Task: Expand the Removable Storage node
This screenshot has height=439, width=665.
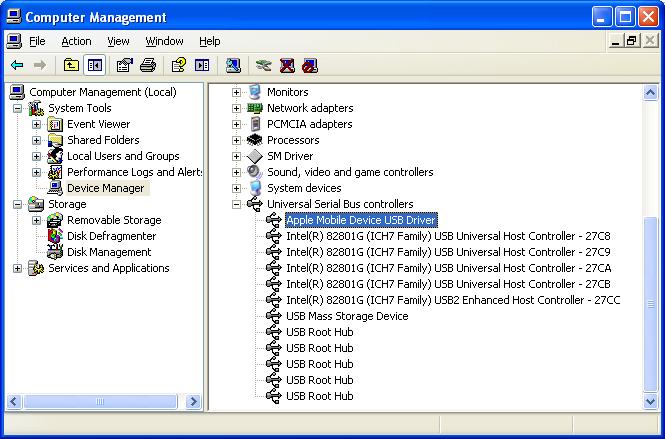Action: click(x=36, y=221)
